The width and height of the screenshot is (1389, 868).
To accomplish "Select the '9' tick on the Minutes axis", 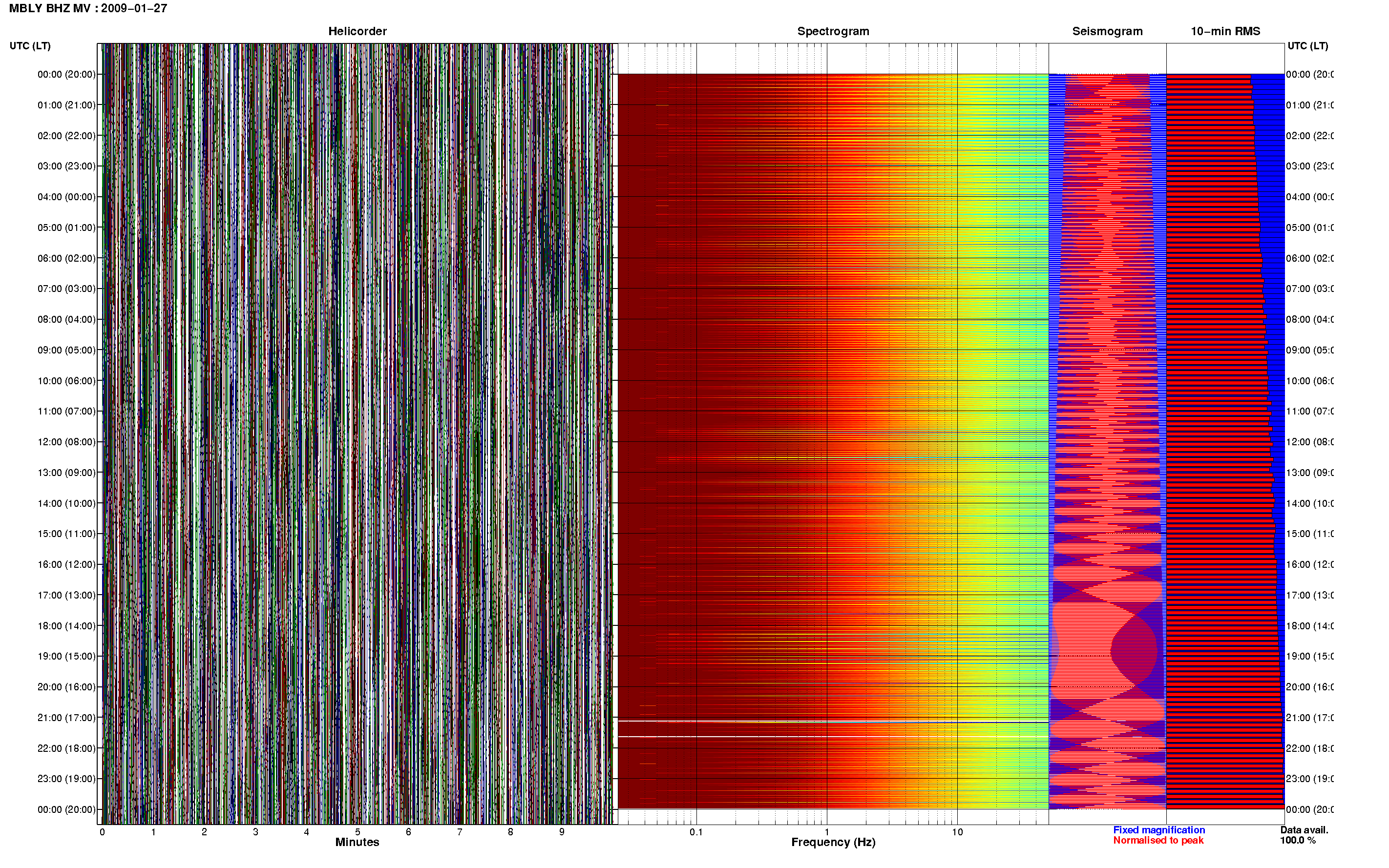I will 562,832.
